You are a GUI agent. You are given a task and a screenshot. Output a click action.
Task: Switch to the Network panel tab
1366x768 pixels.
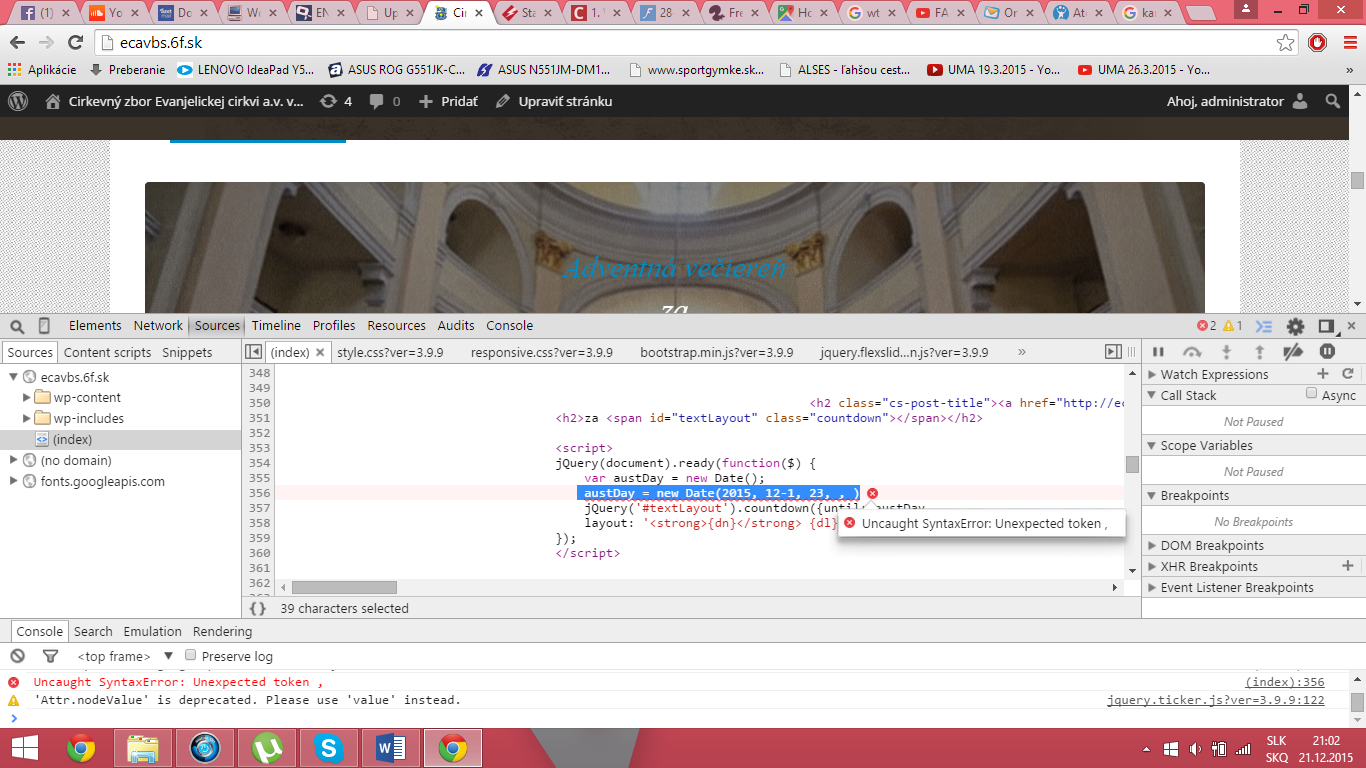(158, 326)
